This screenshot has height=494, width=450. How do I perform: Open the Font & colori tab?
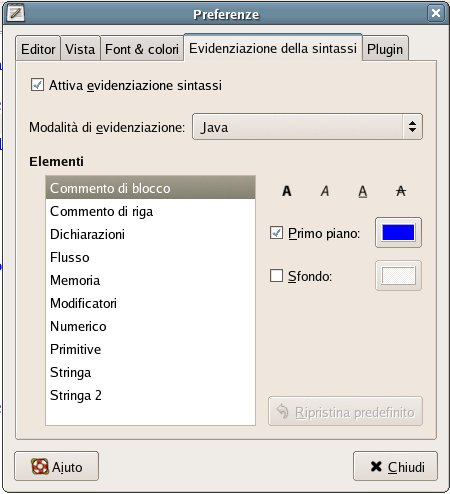(x=142, y=49)
